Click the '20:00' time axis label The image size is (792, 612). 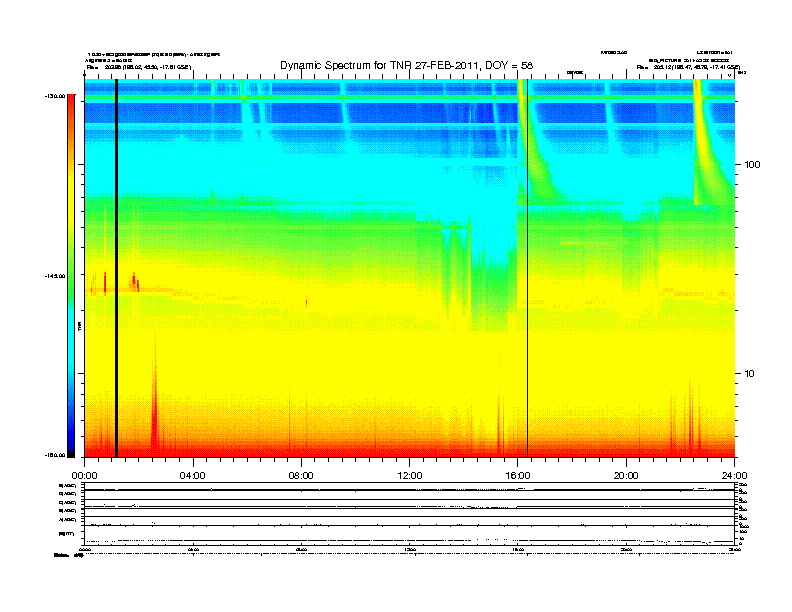point(626,476)
